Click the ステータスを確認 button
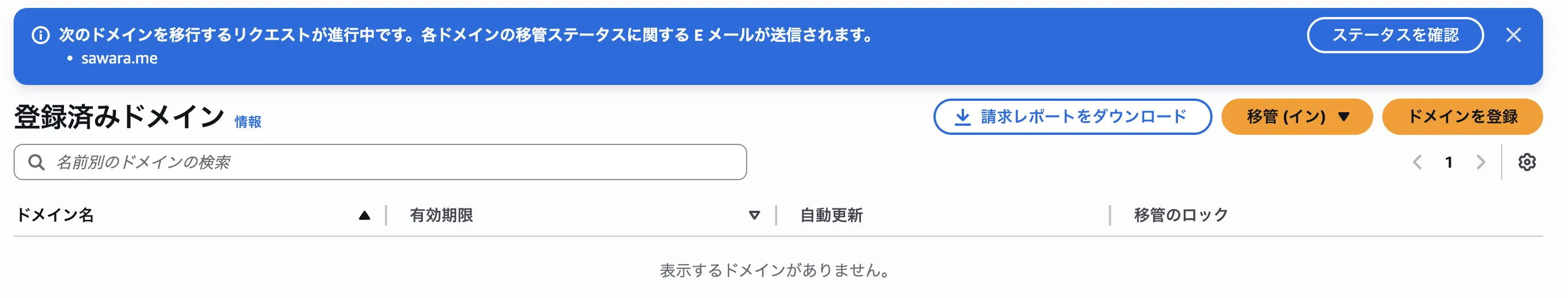Screen dimensions: 1568x298 [1395, 35]
